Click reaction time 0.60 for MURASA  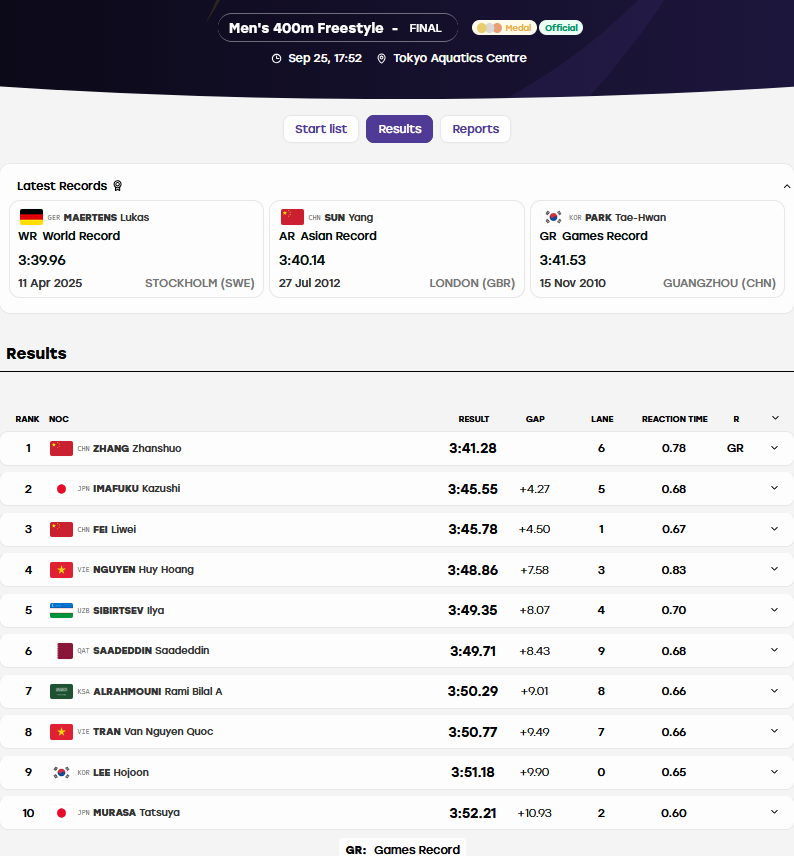tap(673, 813)
